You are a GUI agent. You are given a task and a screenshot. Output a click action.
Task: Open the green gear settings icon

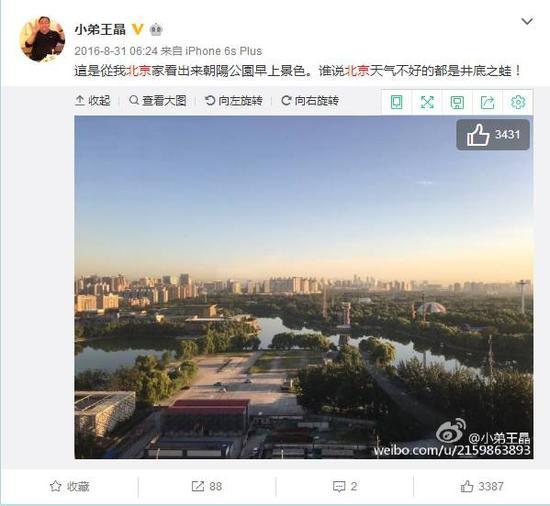tap(518, 102)
